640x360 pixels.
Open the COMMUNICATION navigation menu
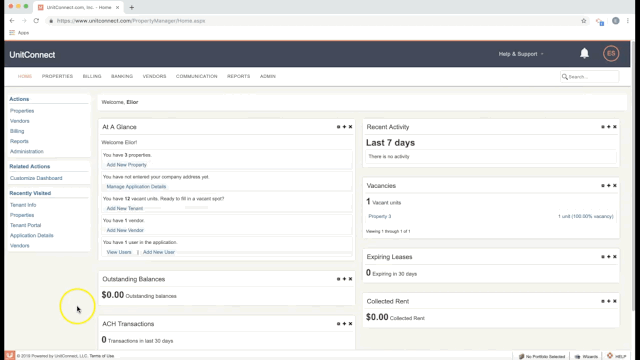(197, 76)
